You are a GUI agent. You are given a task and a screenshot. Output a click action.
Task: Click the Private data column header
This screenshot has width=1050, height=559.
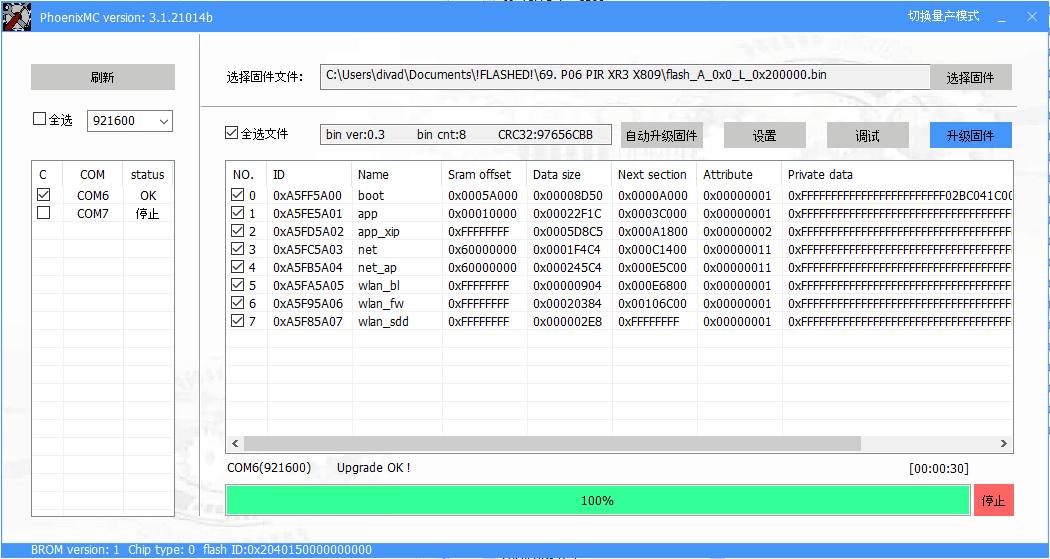[x=897, y=175]
